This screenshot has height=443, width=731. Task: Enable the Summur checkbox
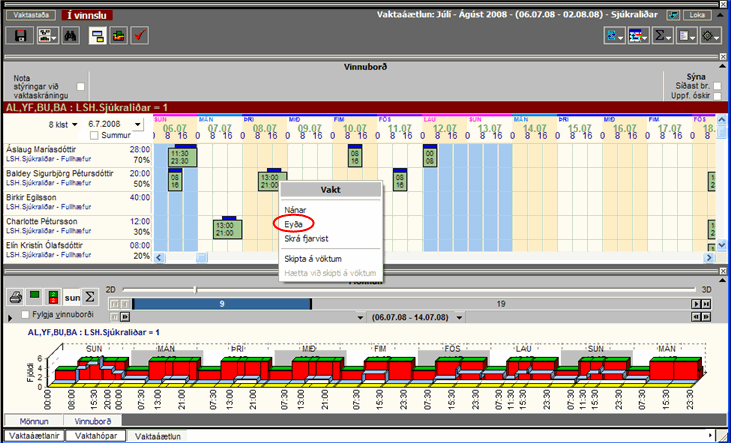click(94, 135)
